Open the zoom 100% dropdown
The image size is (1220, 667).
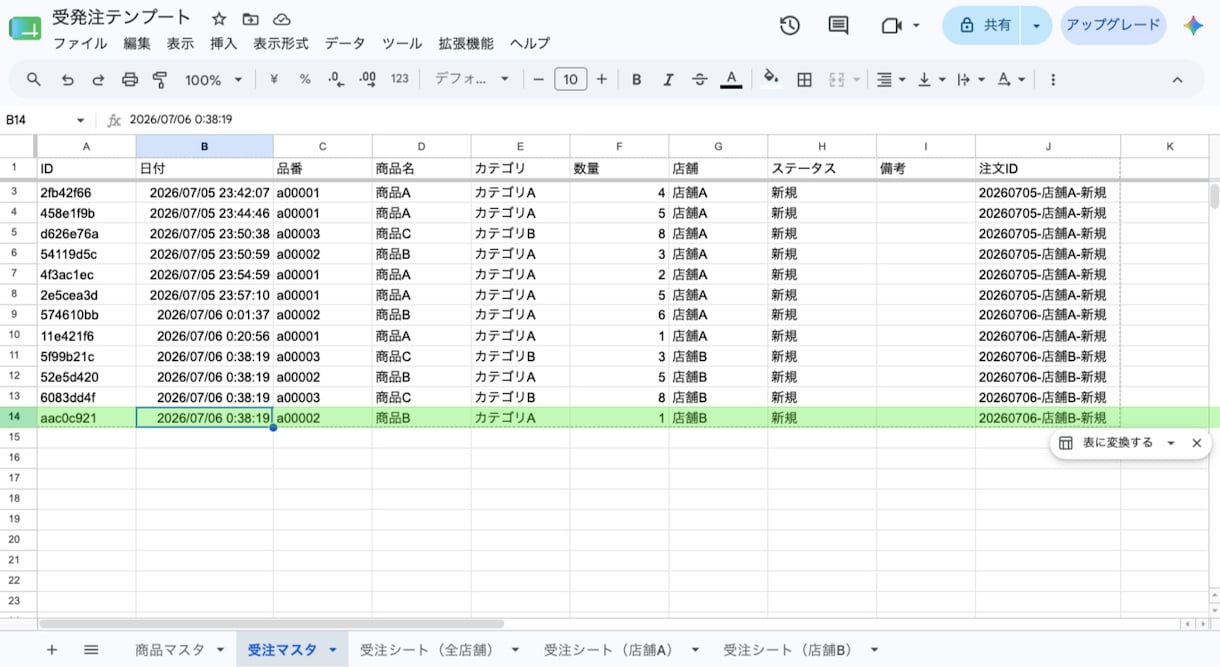tap(213, 79)
